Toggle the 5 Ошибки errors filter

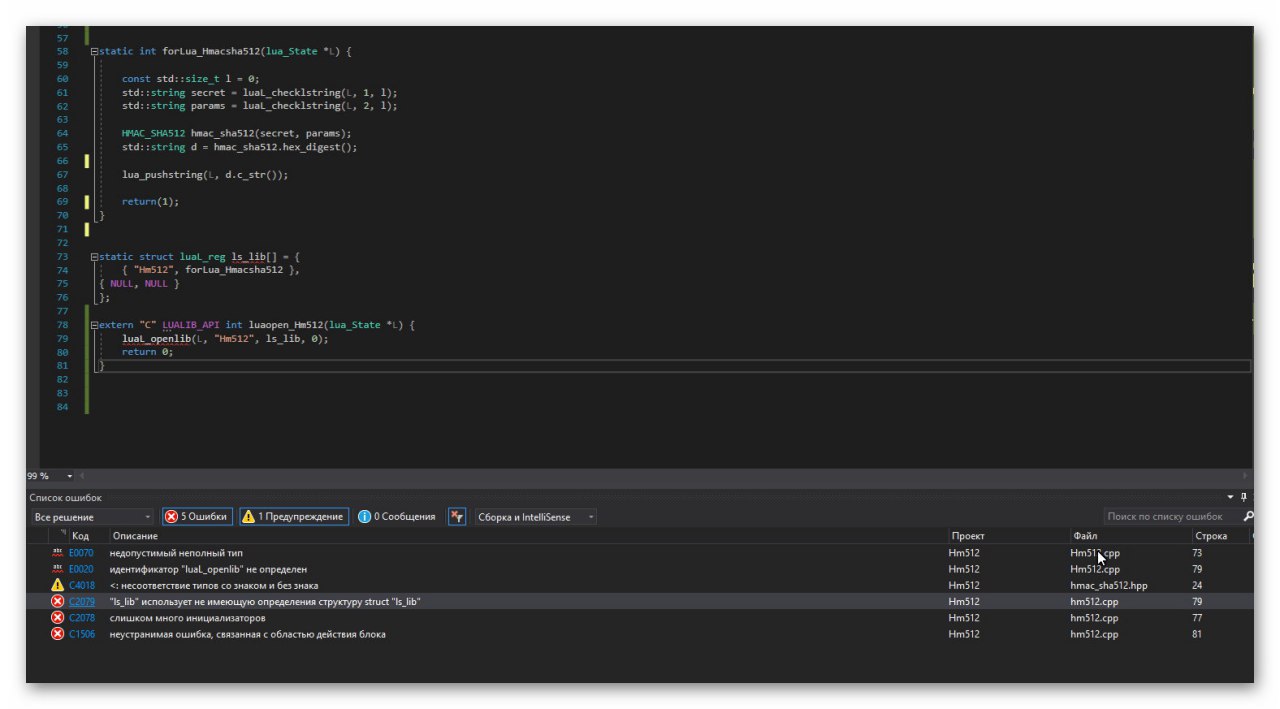click(197, 517)
